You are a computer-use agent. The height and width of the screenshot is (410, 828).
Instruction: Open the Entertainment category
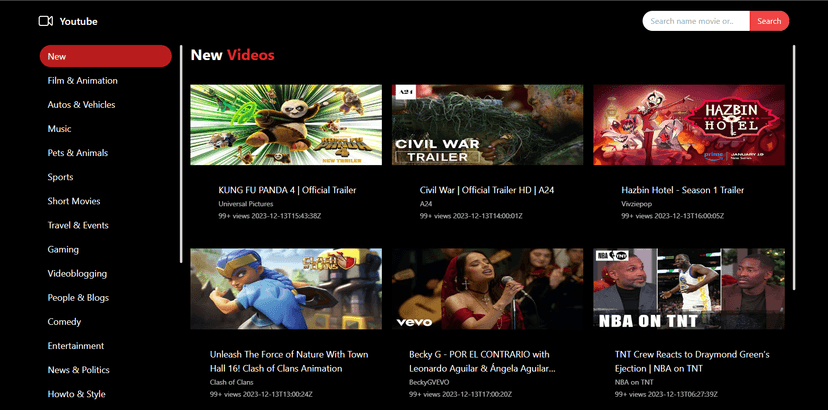click(76, 346)
